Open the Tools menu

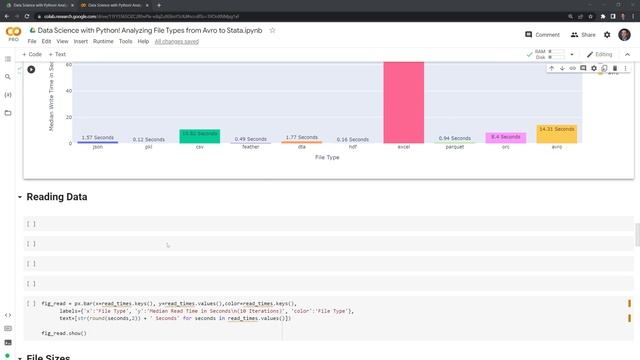pos(125,41)
